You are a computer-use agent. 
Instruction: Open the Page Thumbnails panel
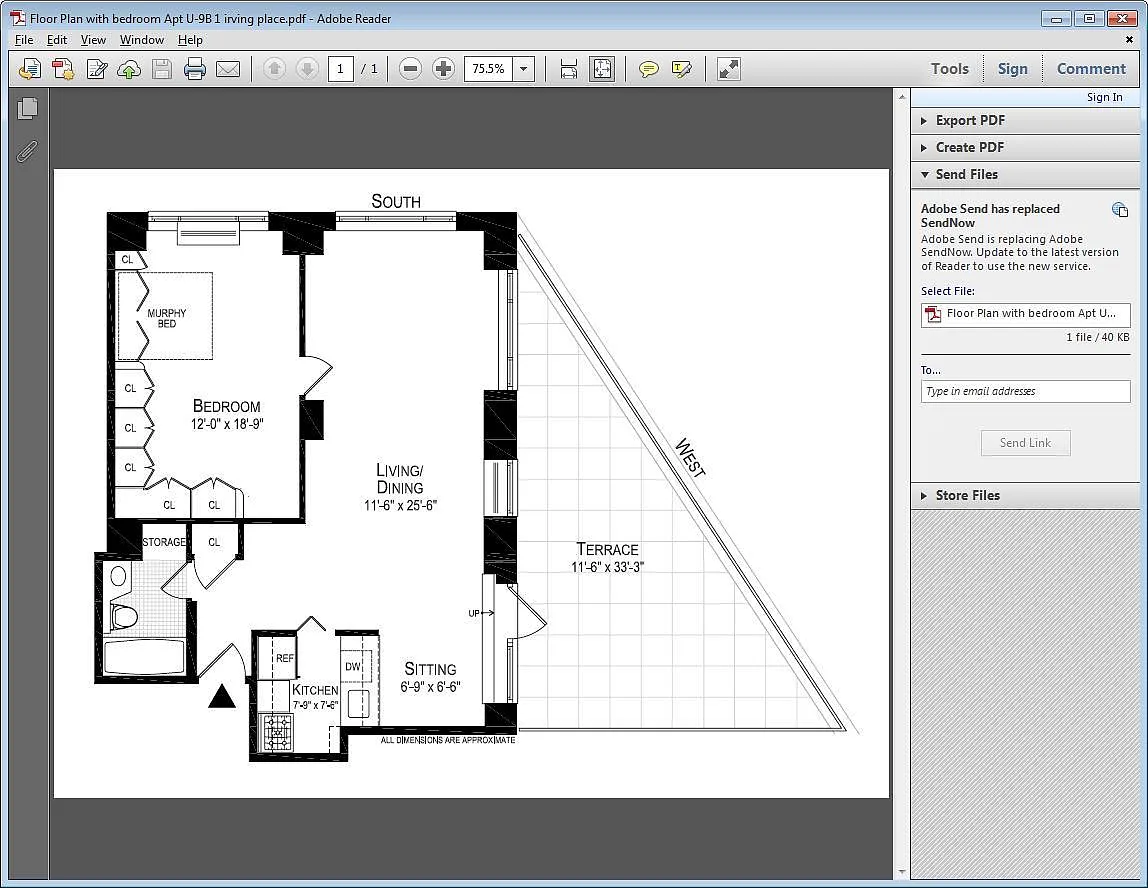point(28,108)
